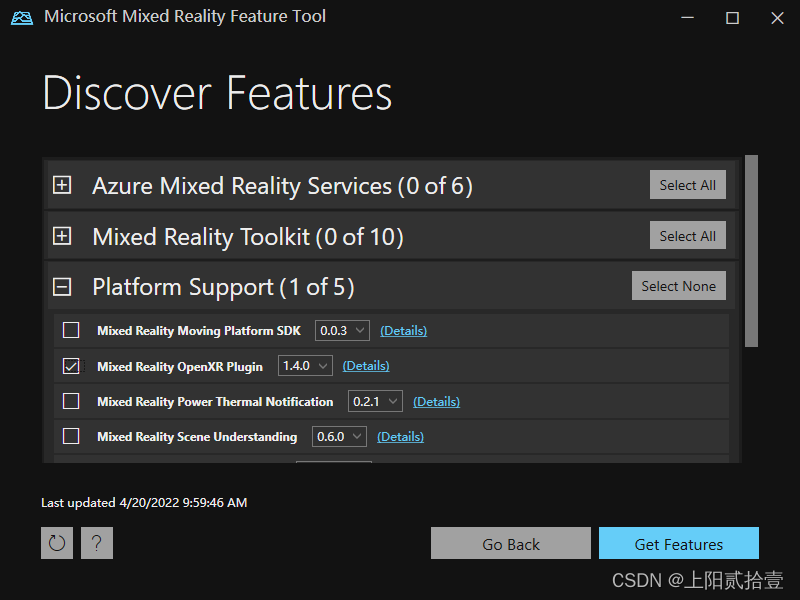Click Platform Support (1 of 5) heading
Image resolution: width=800 pixels, height=600 pixels.
pos(223,287)
